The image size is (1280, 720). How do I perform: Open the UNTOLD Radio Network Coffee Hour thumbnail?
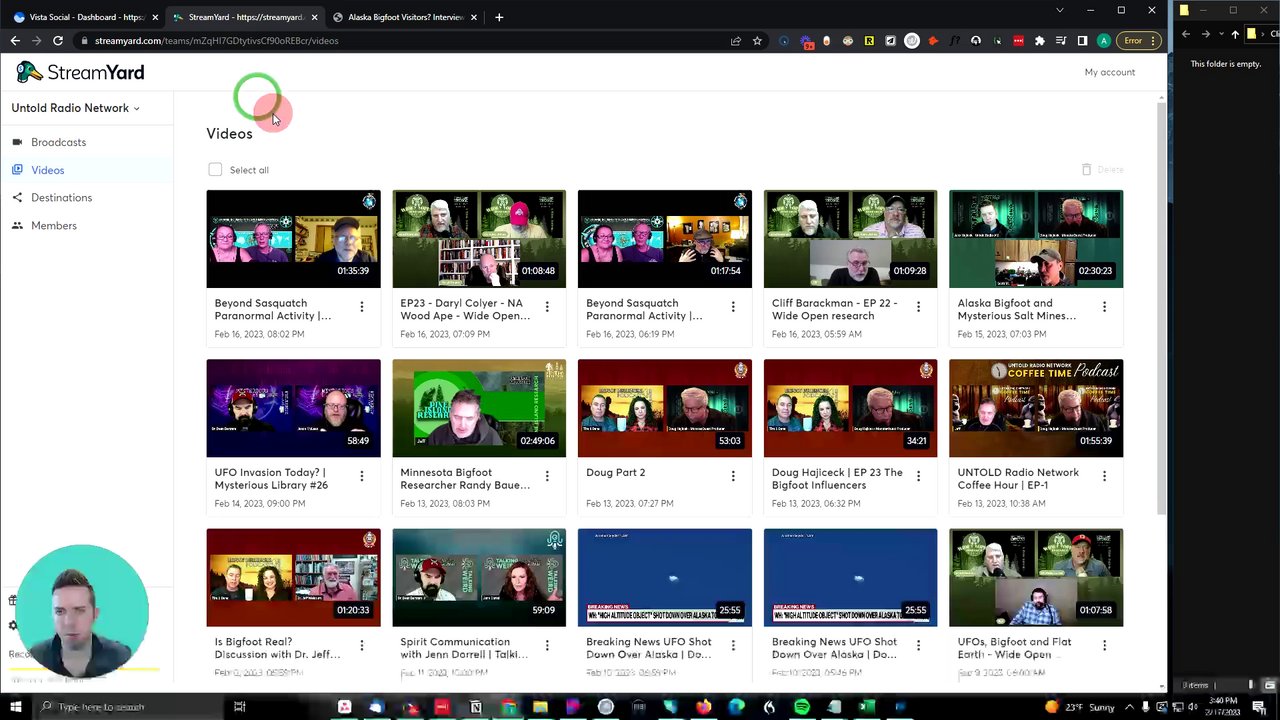point(1035,408)
